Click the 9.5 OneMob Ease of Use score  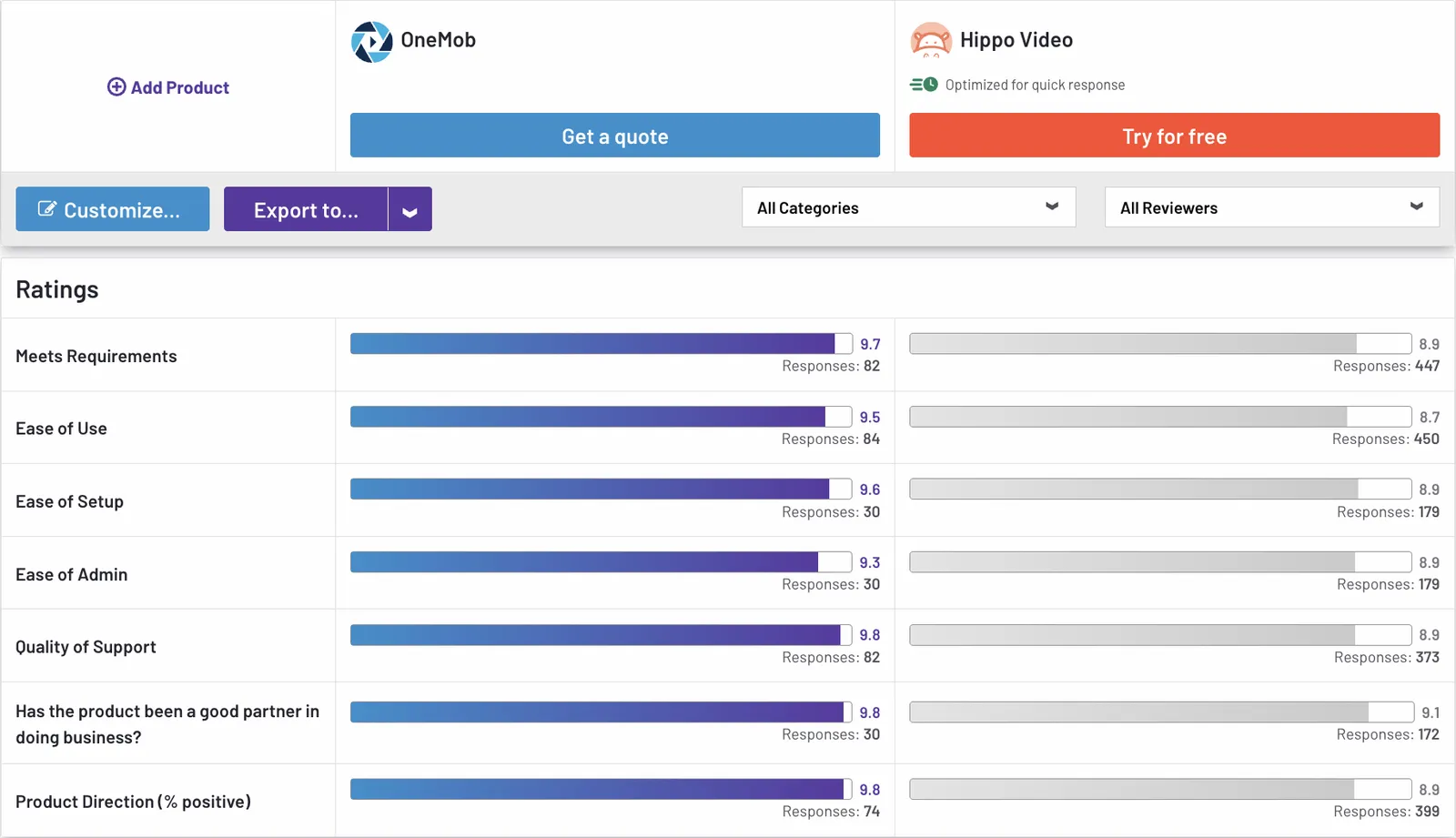point(870,417)
